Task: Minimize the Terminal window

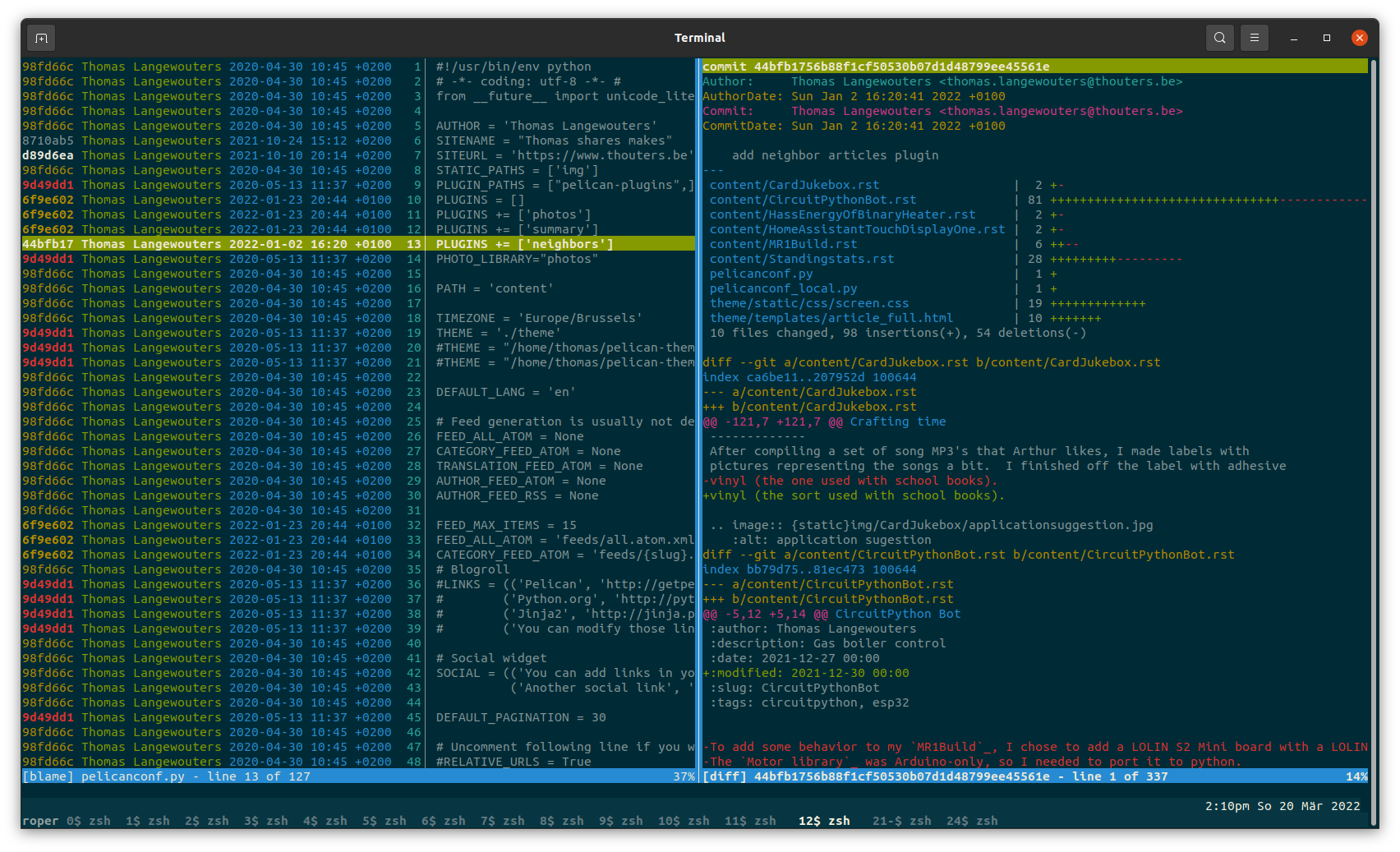Action: 1294,38
